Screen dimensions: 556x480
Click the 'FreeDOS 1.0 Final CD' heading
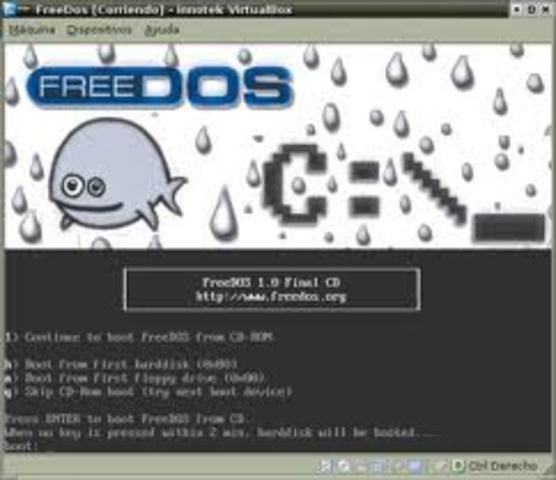(271, 283)
